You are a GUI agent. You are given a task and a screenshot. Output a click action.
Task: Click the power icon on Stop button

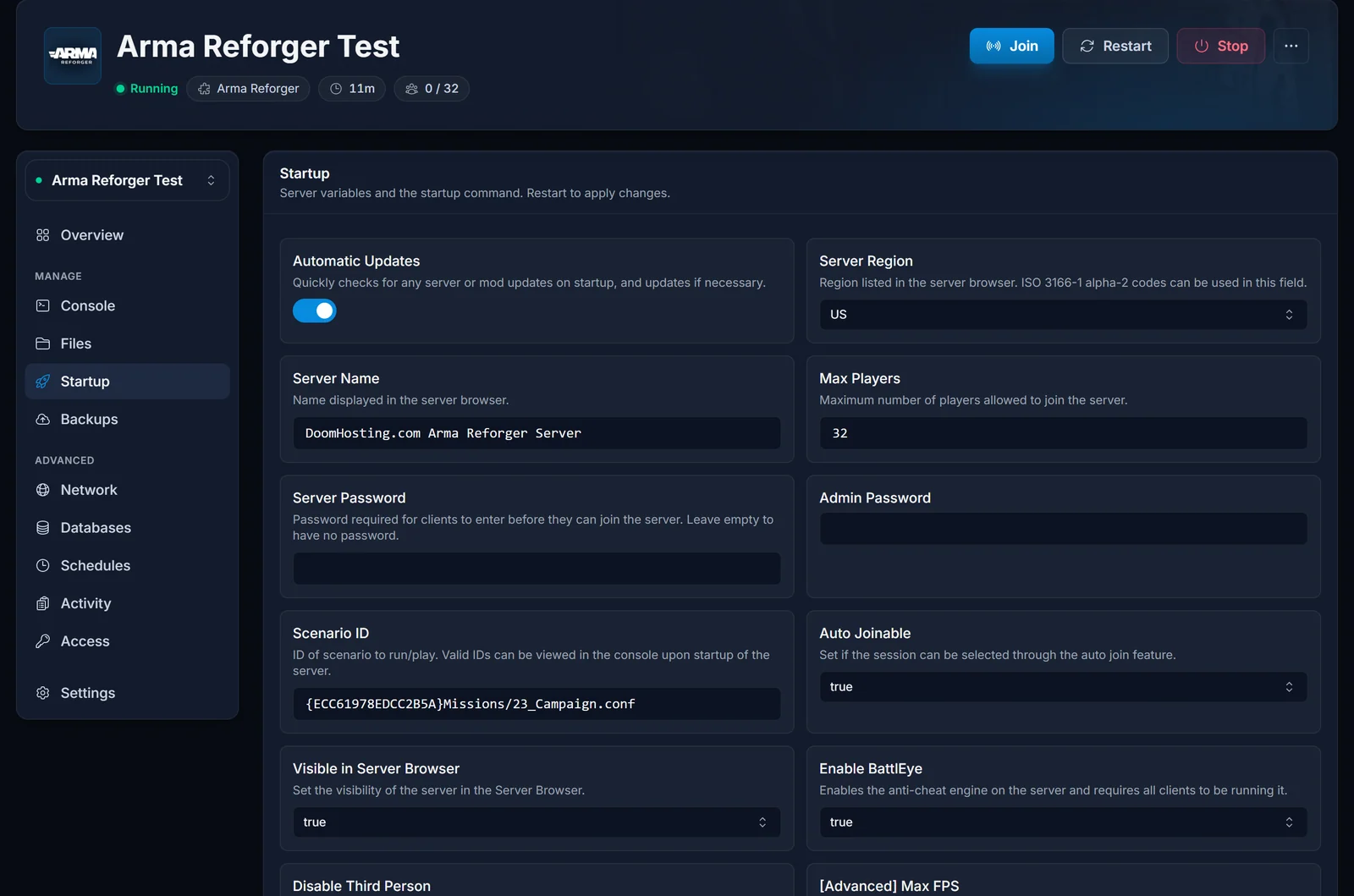(1202, 46)
